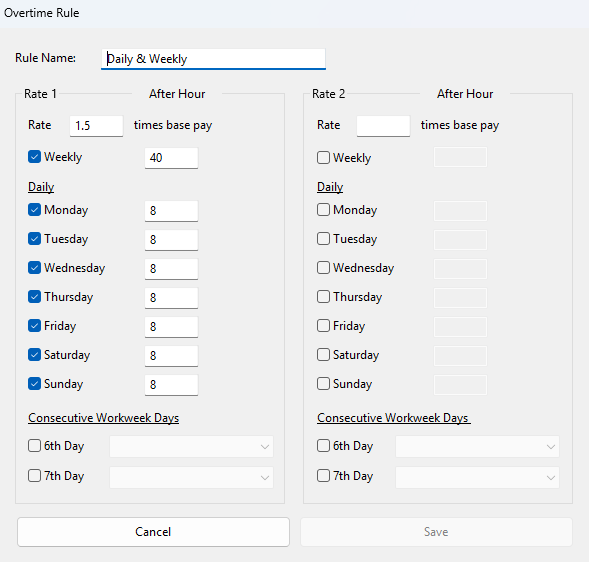This screenshot has width=589, height=562.
Task: Check Rate 2 Tuesday checkbox
Action: tap(323, 239)
